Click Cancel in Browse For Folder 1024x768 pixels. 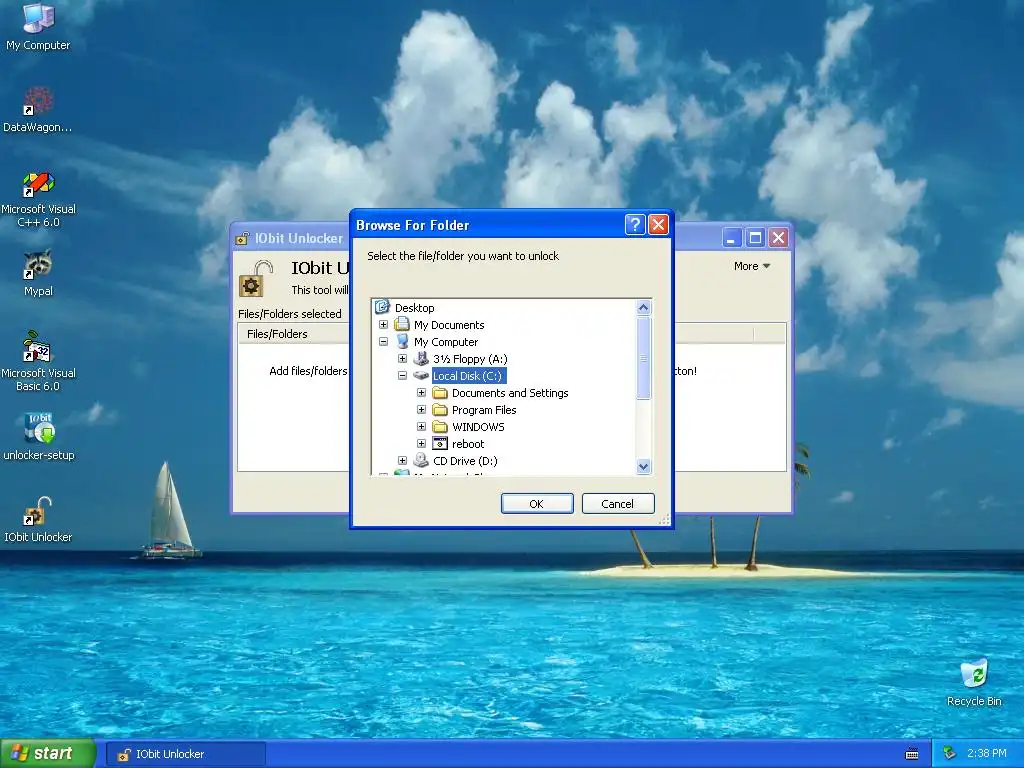618,504
